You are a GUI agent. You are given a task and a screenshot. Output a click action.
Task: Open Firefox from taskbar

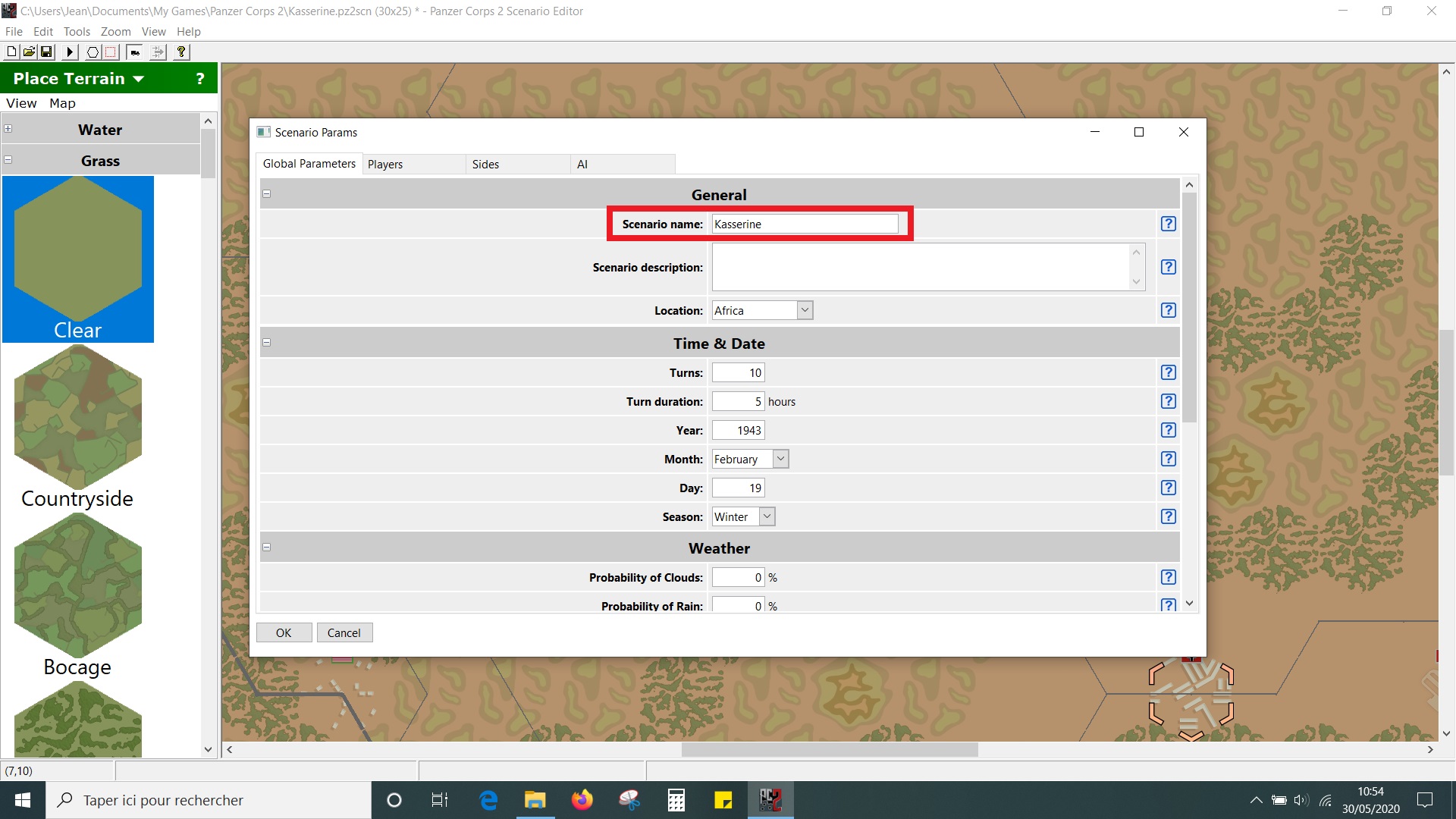point(582,800)
